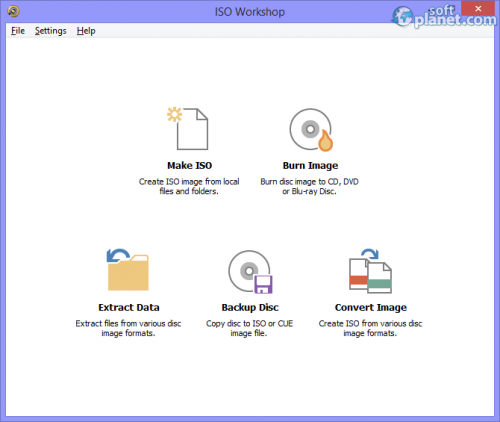Open the File menu
The height and width of the screenshot is (422, 500).
coord(18,31)
